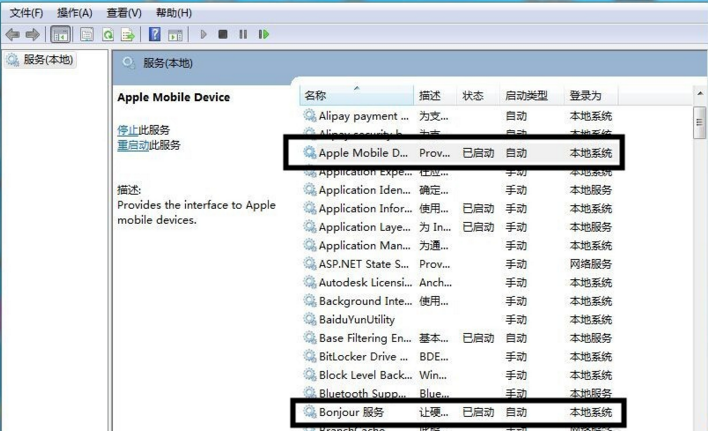Select the Application Infor... service row
The height and width of the screenshot is (431, 708).
[x=457, y=209]
